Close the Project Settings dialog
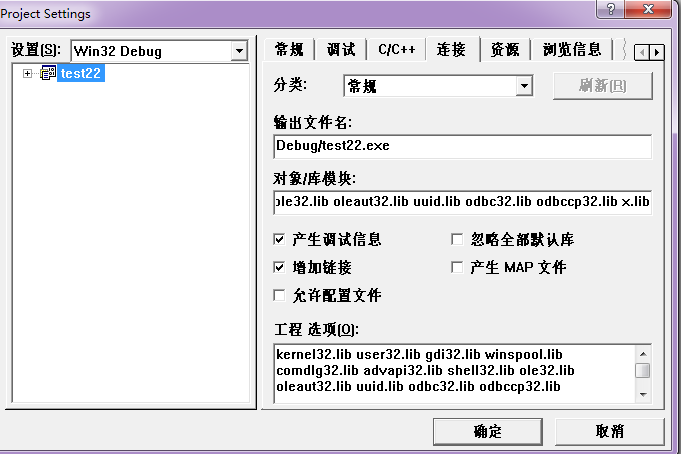This screenshot has height=454, width=681. pos(648,9)
